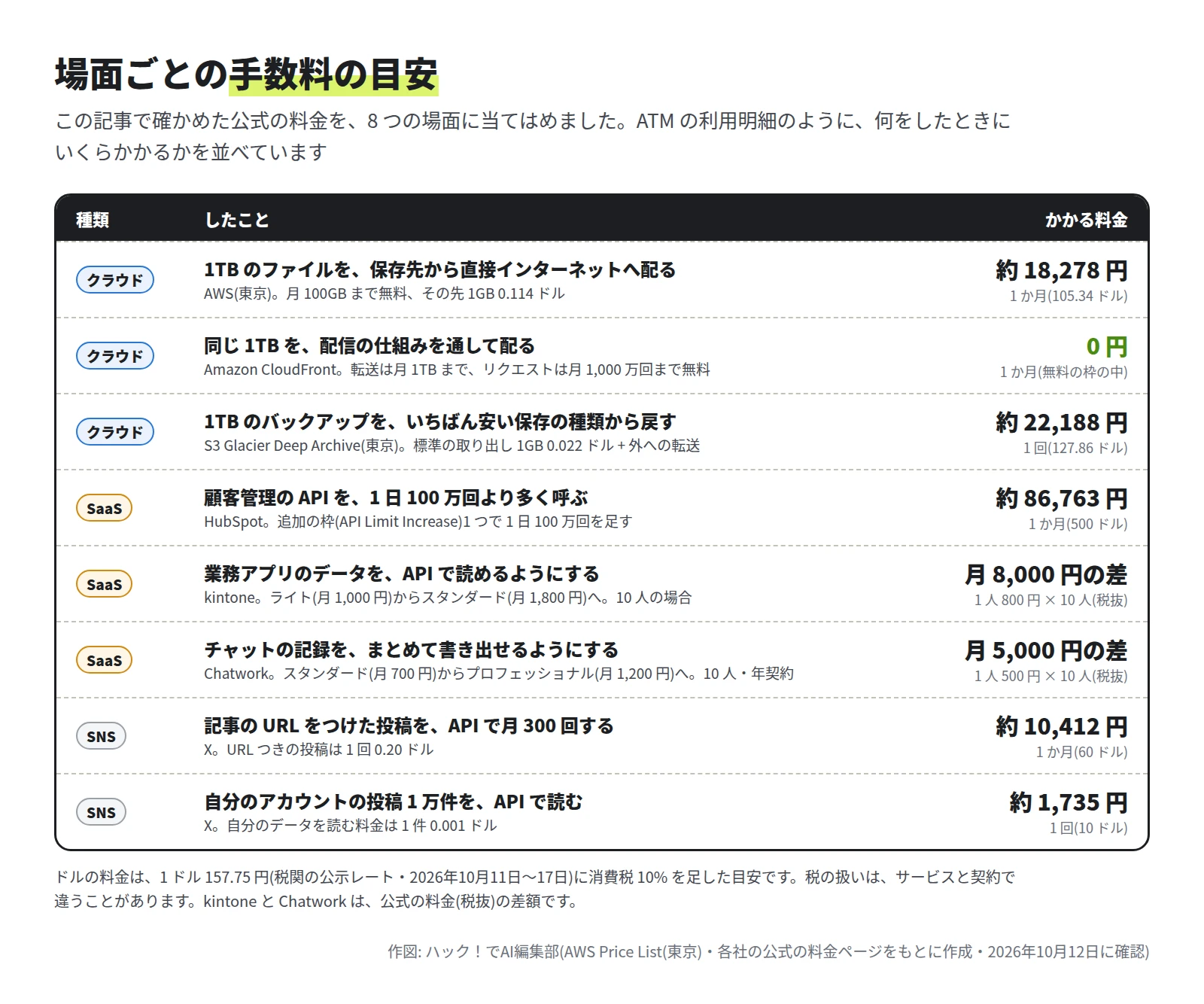Click the クラウド tag in the Glacier Deep Archive row
The height and width of the screenshot is (1004, 1204).
pyautogui.click(x=115, y=432)
